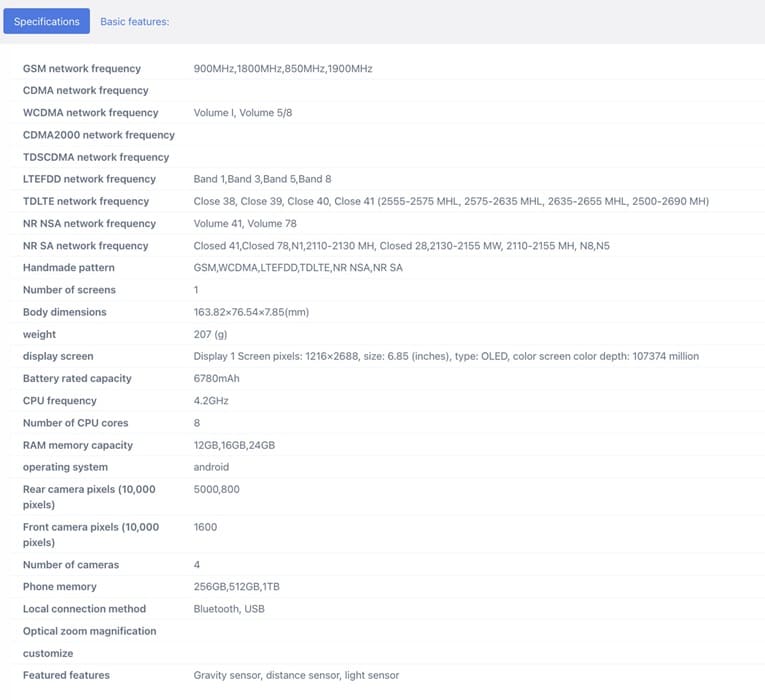Viewport: 765px width, 700px height.
Task: Select the body dimensions value 163.82×76.54×7.85(mm)
Action: click(x=251, y=312)
